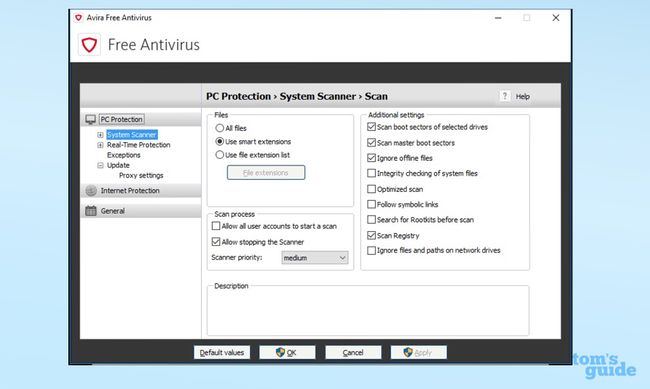The image size is (650, 389).
Task: Open the Help link in the header
Action: click(522, 97)
